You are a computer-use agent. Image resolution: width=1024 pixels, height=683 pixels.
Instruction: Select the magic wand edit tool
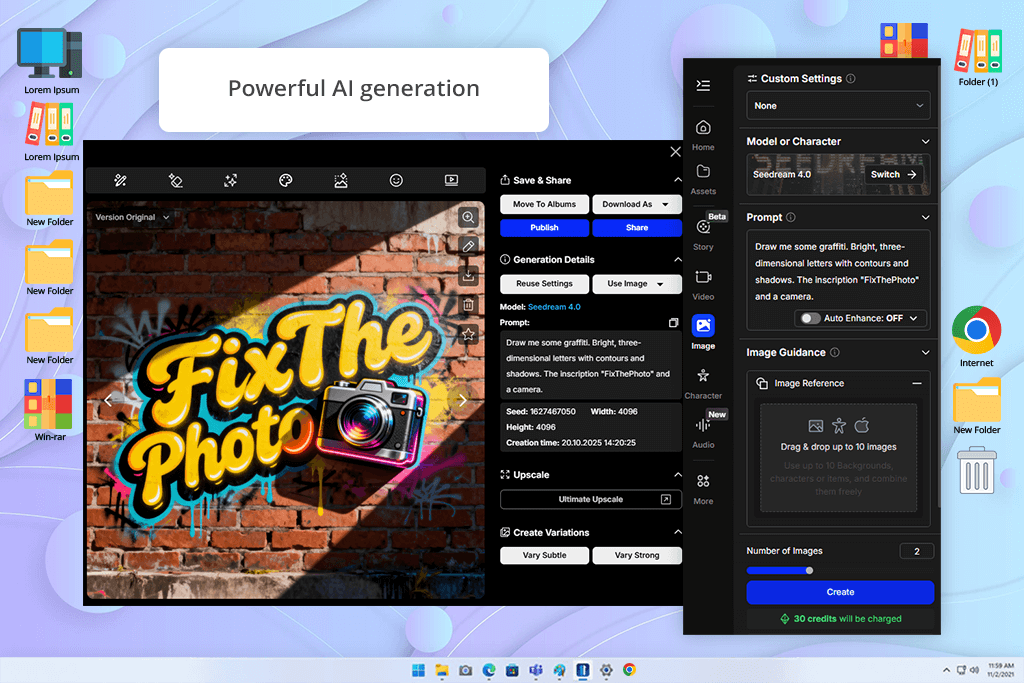(x=120, y=180)
